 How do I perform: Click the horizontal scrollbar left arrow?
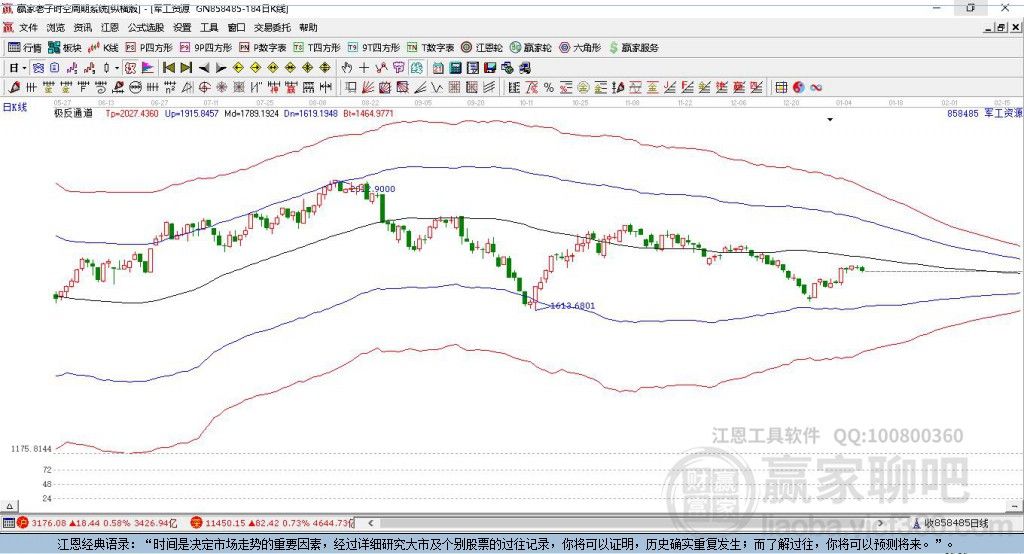point(370,523)
